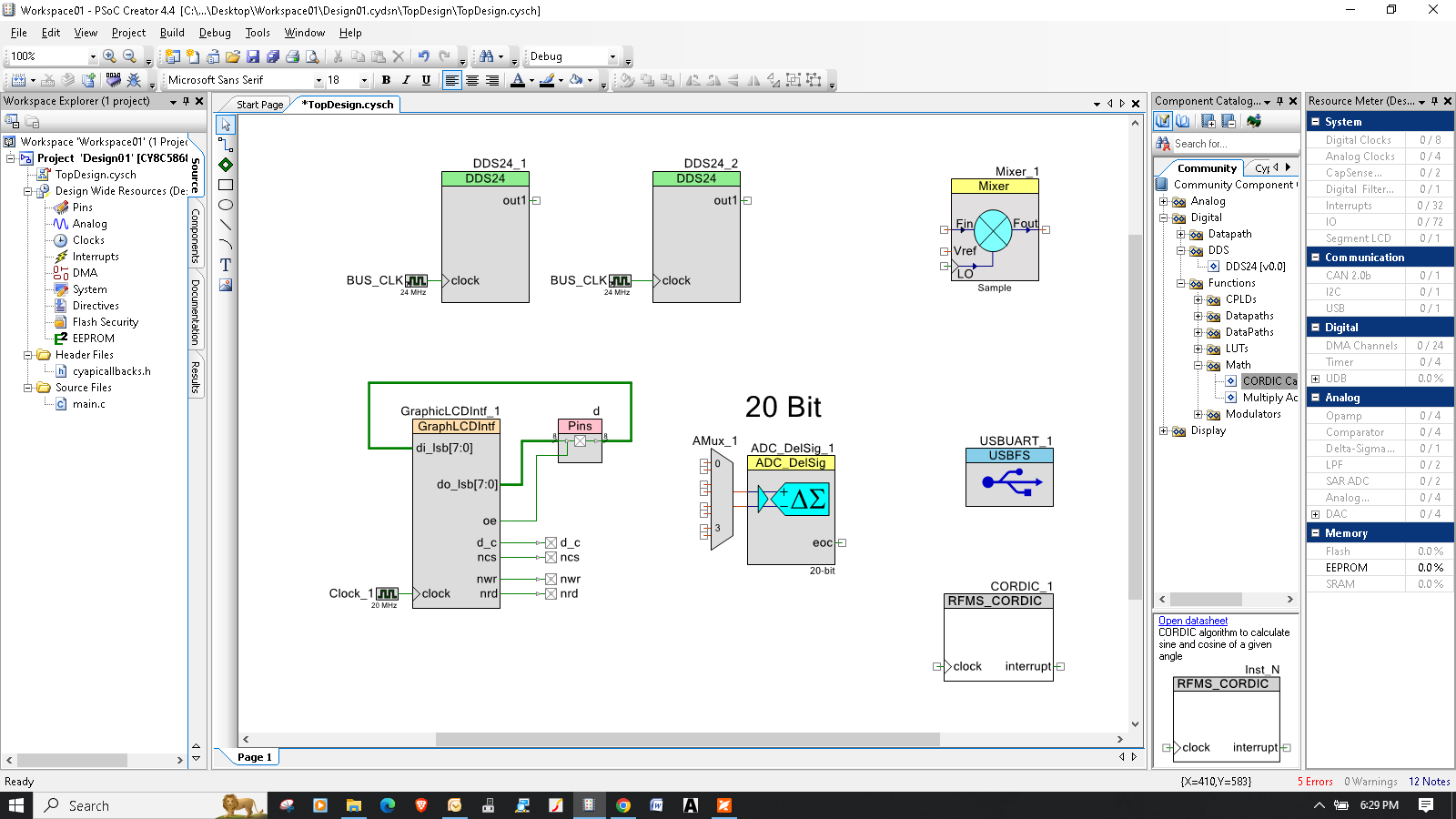Open the Tools menu
Viewport: 1456px width, 819px height.
pyautogui.click(x=258, y=33)
